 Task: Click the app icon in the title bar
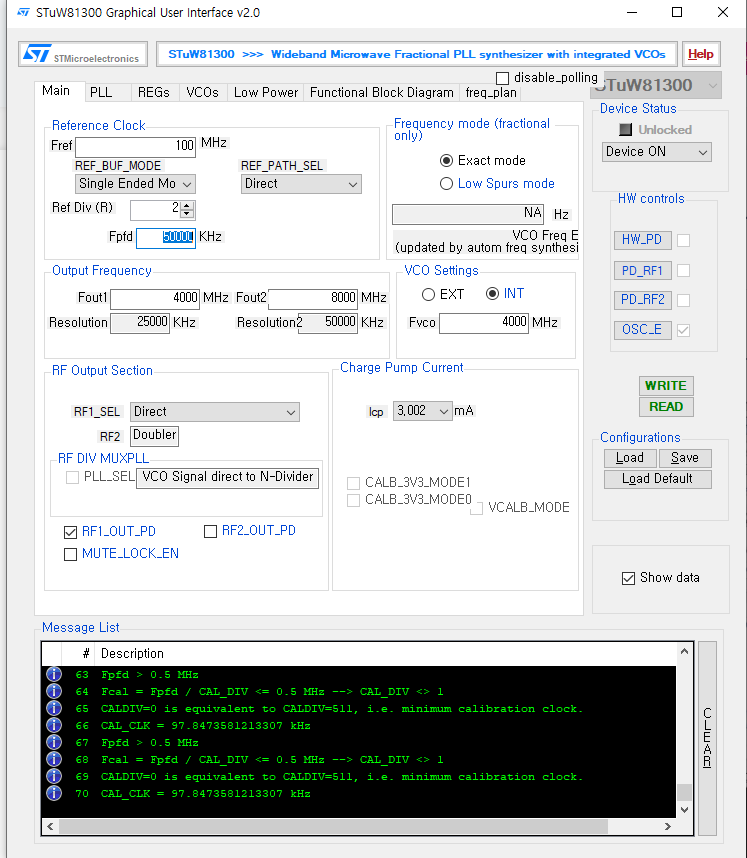point(23,12)
